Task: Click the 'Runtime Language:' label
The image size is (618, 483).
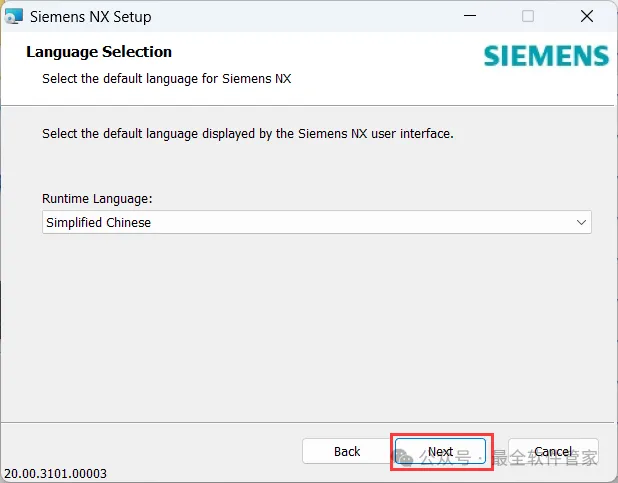Action: (97, 198)
